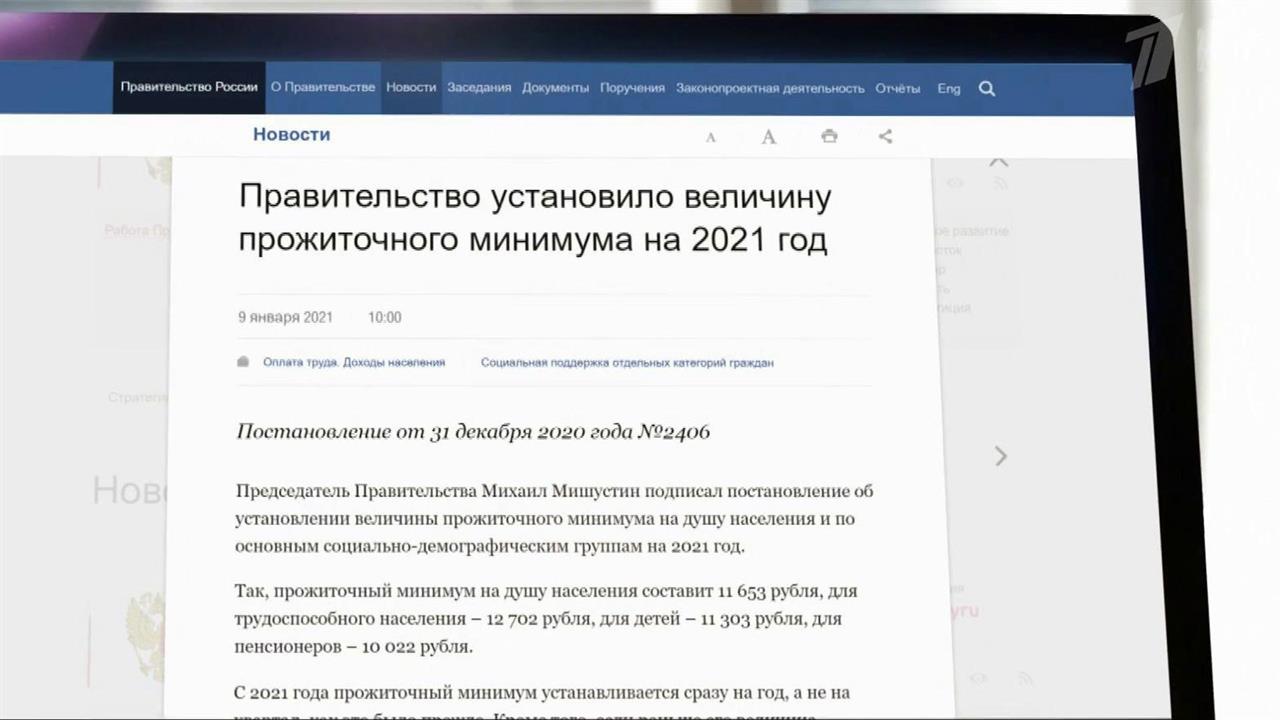The image size is (1280, 720).
Task: Print the article with printer icon
Action: [x=829, y=136]
